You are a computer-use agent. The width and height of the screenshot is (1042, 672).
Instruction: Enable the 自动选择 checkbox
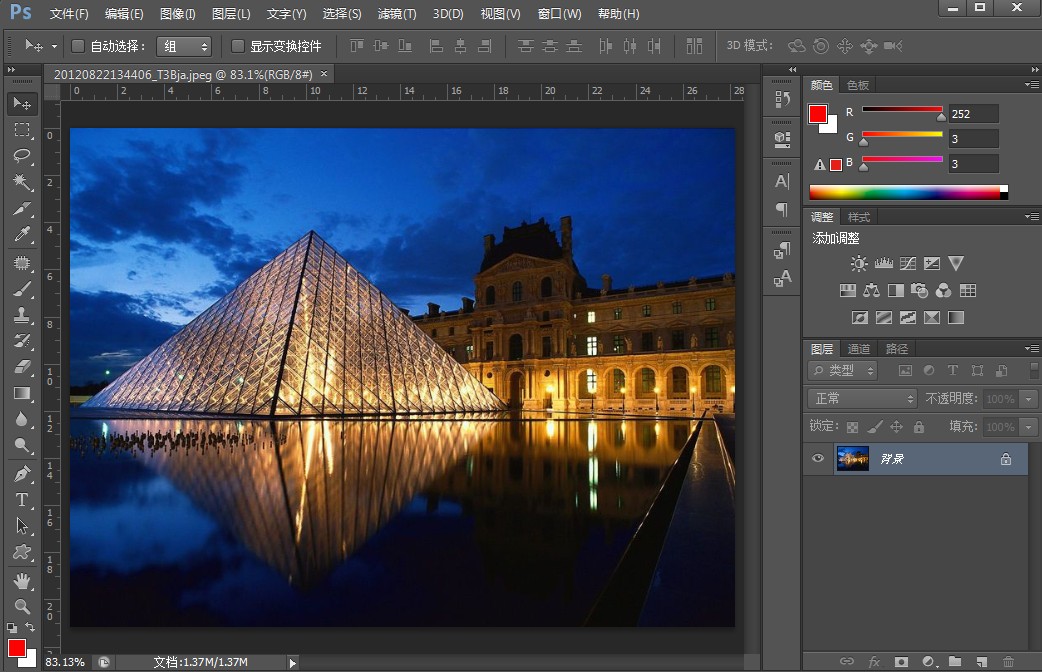point(78,46)
